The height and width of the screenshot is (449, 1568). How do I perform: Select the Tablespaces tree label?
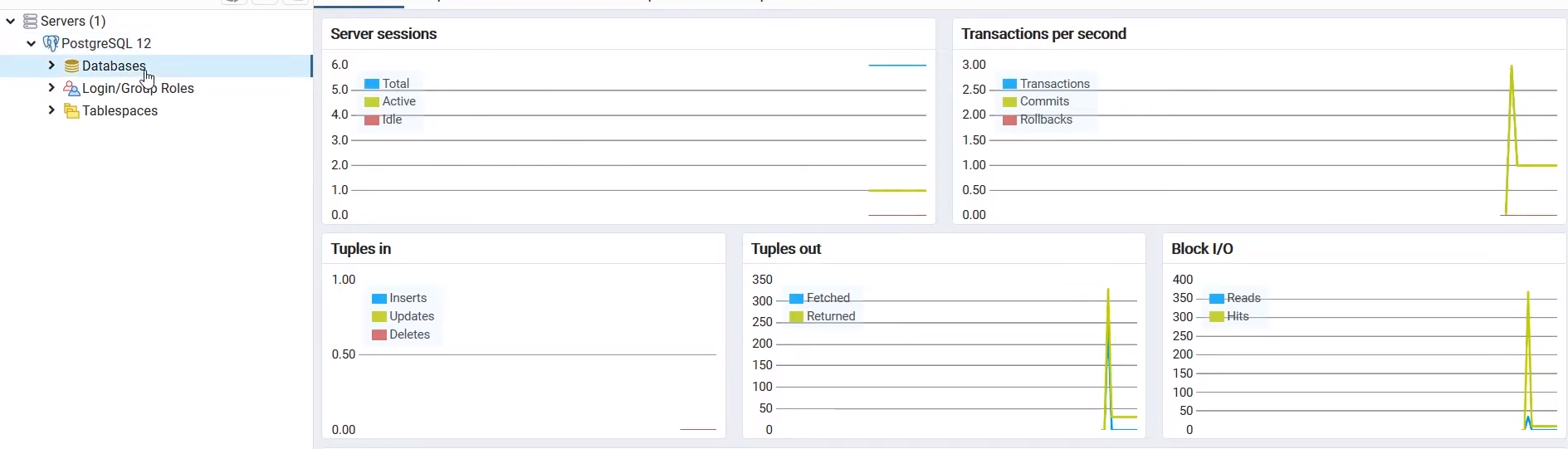click(120, 110)
